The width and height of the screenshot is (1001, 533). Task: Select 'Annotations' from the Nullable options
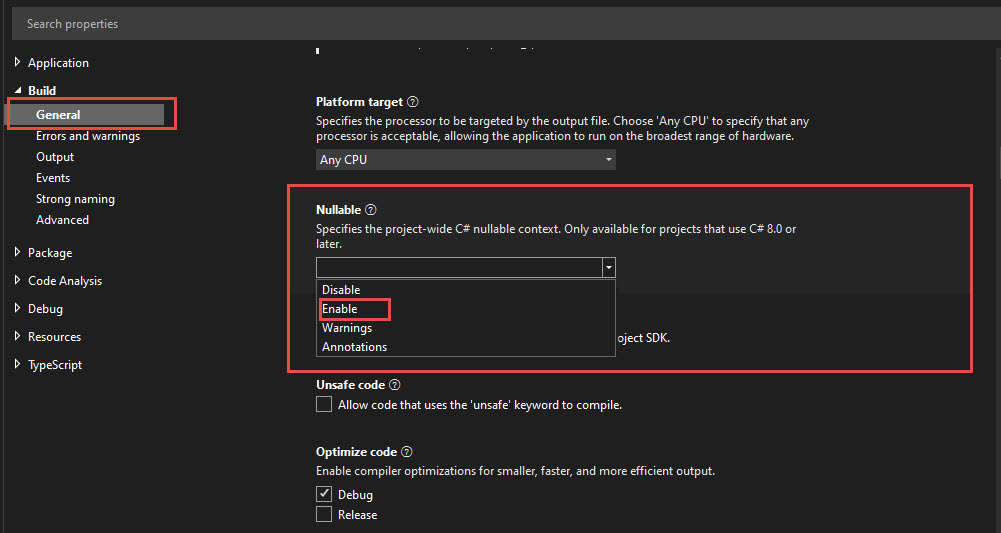tap(354, 347)
